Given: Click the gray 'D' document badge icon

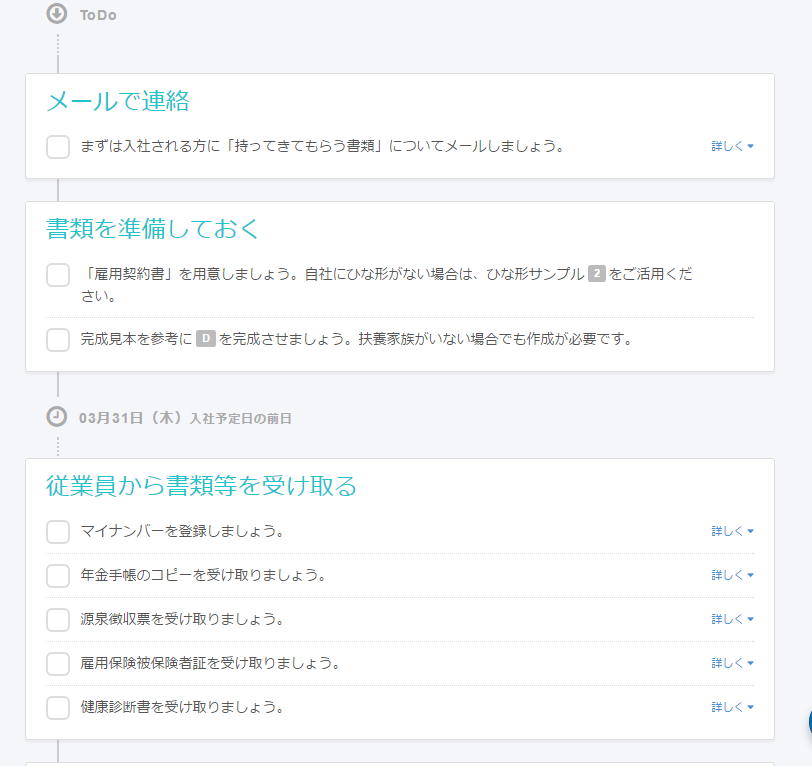Looking at the screenshot, I should pos(206,339).
